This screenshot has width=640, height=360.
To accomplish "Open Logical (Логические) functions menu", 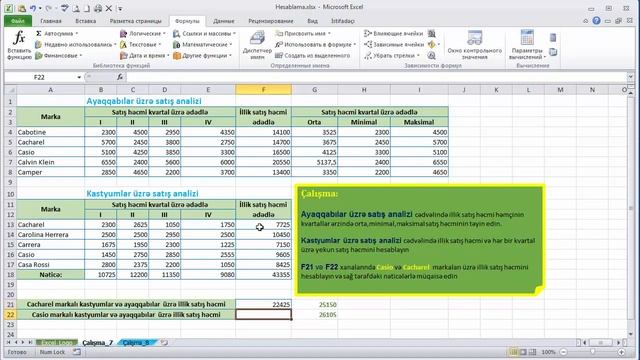I will click(143, 33).
